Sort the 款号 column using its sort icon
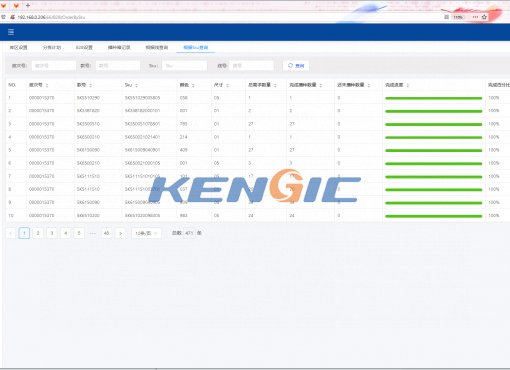 point(91,85)
